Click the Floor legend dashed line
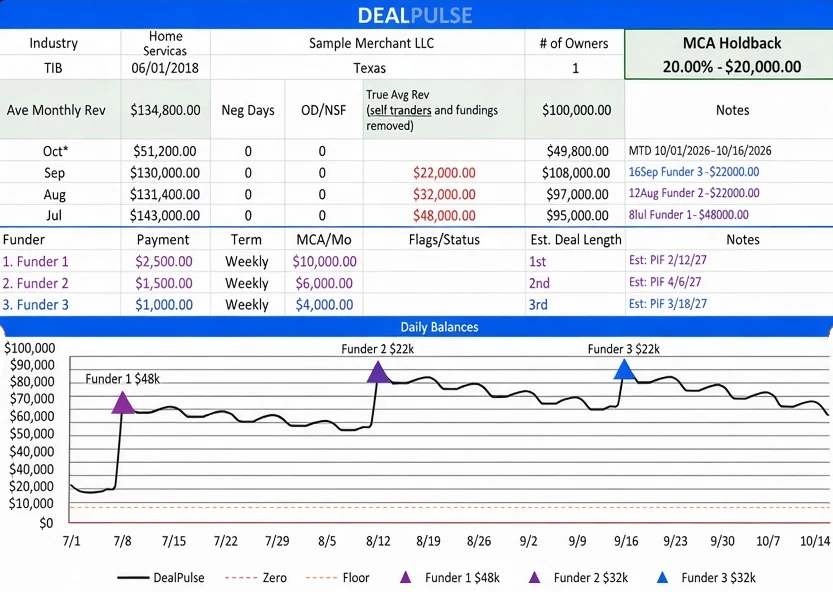Screen dimensions: 833x592 321,578
